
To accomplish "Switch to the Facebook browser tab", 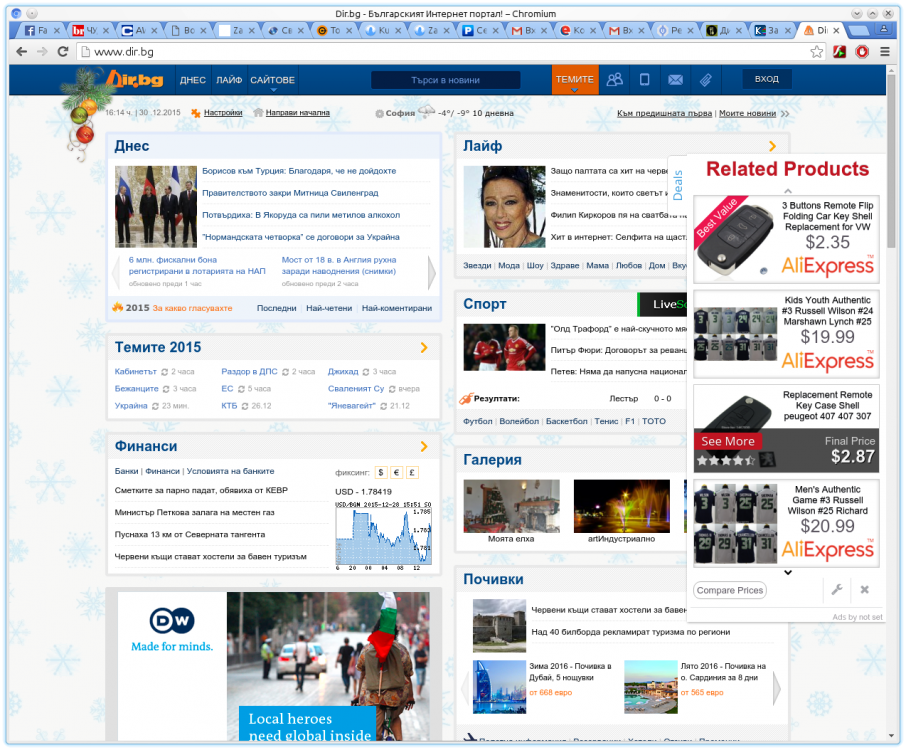I will pyautogui.click(x=40, y=31).
